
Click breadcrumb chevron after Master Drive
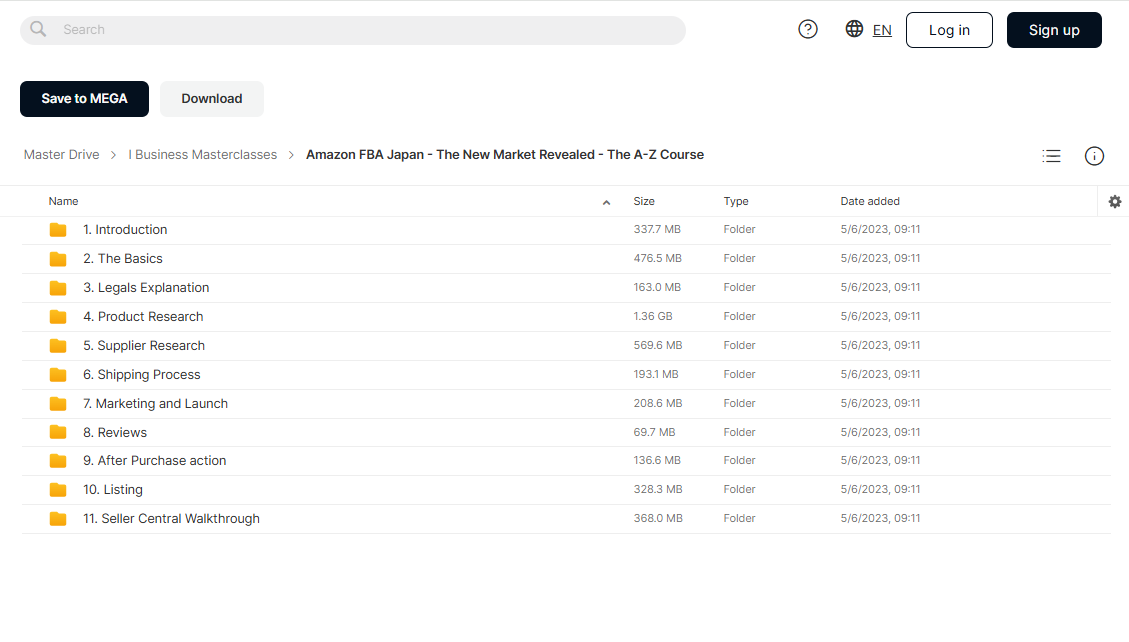pos(113,155)
